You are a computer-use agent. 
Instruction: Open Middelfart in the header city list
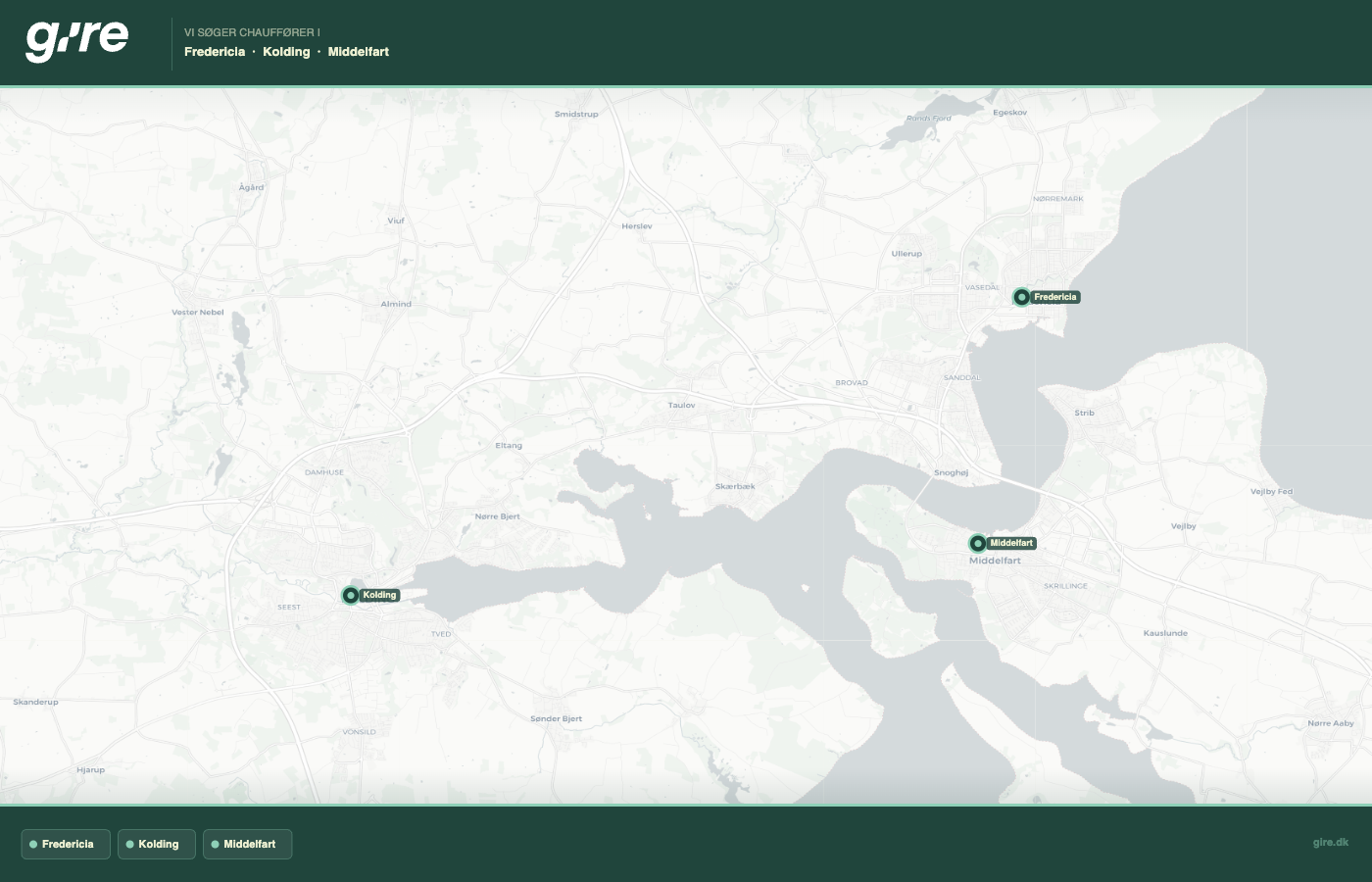[359, 52]
